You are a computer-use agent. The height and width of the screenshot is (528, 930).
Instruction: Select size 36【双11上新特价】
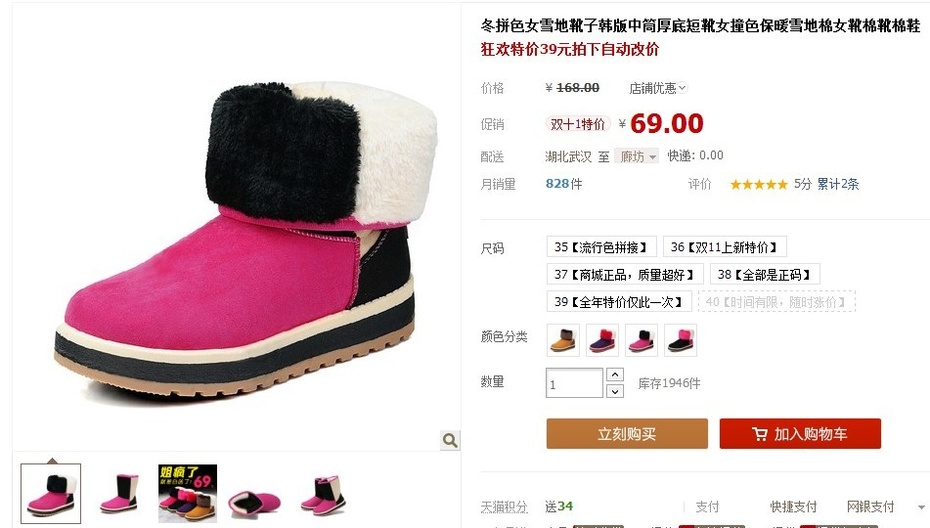725,247
